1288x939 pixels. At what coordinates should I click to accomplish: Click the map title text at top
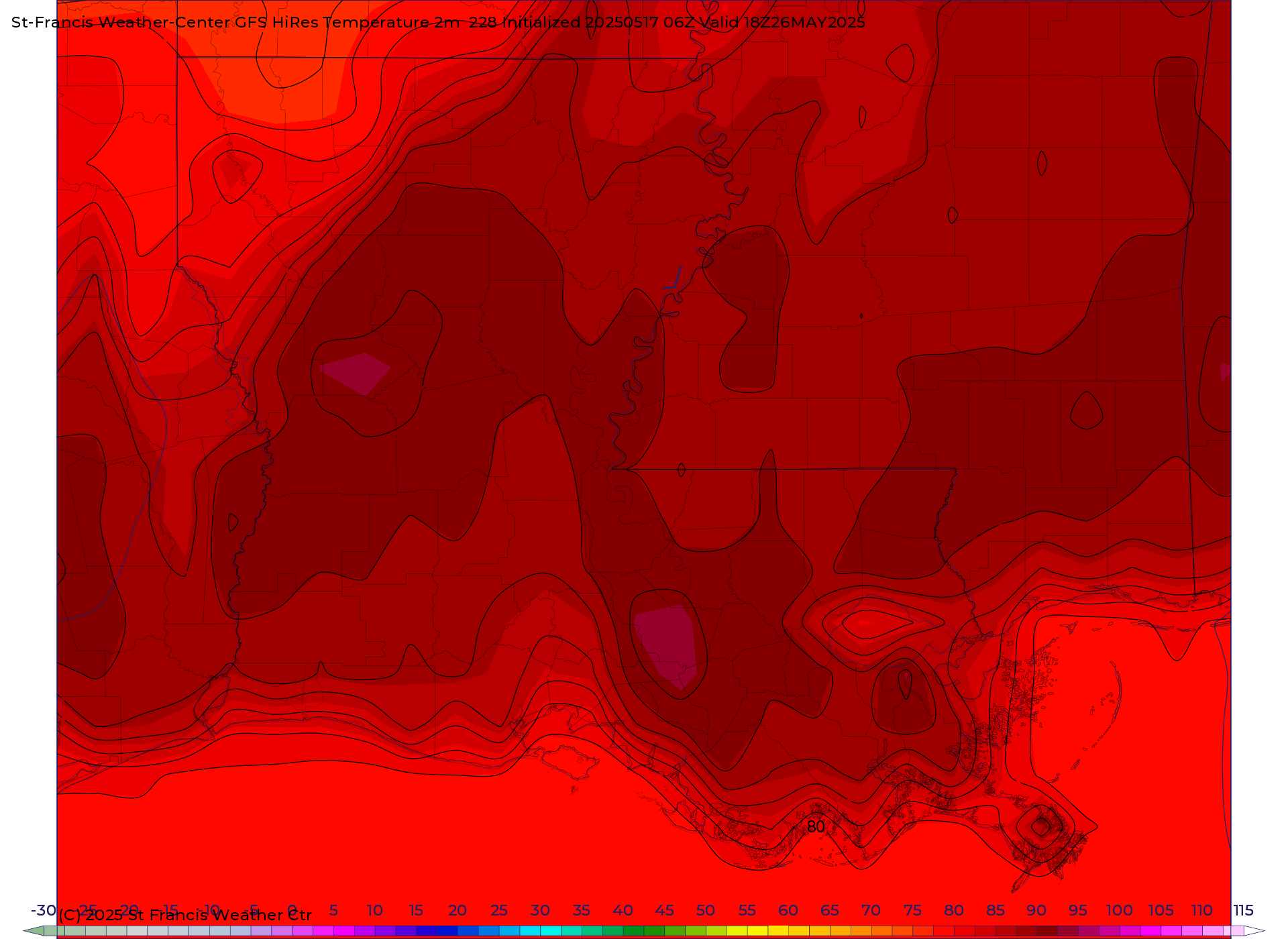coord(438,22)
